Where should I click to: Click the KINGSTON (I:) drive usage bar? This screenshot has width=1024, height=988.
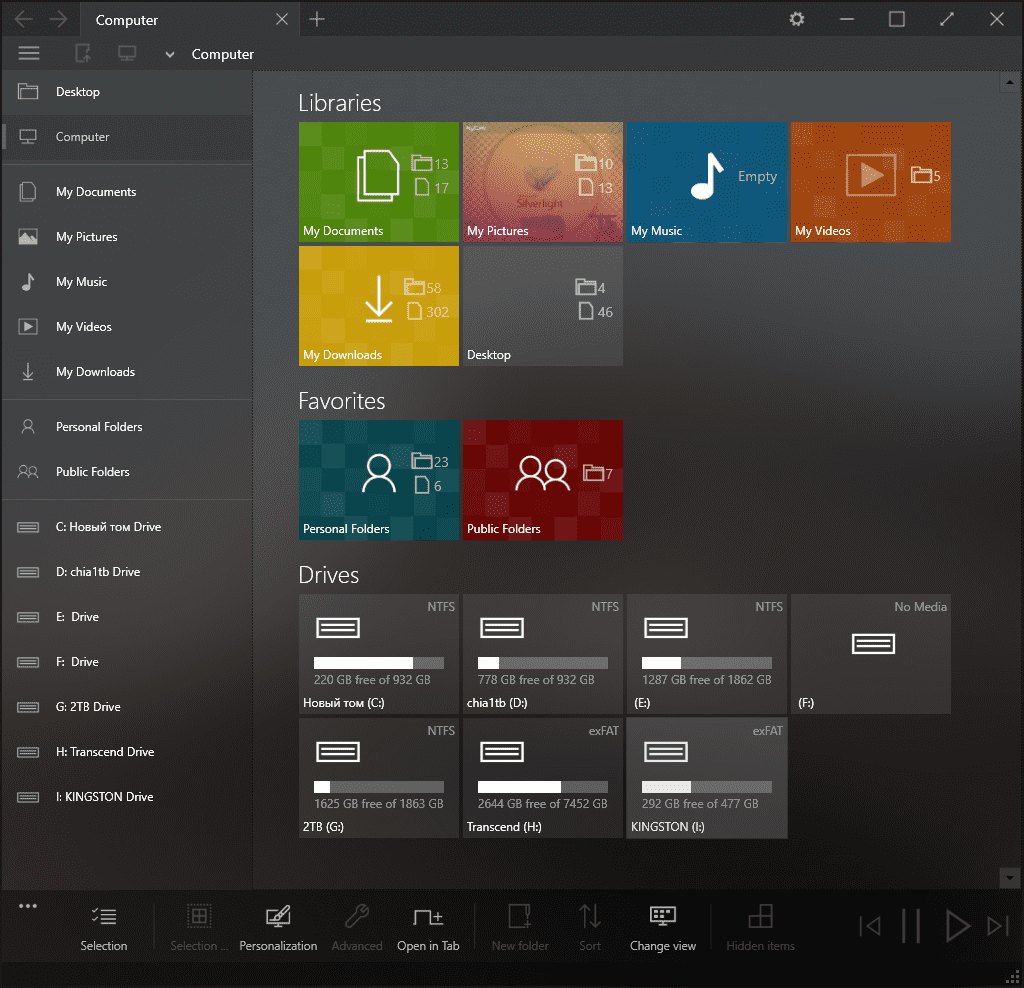click(706, 786)
